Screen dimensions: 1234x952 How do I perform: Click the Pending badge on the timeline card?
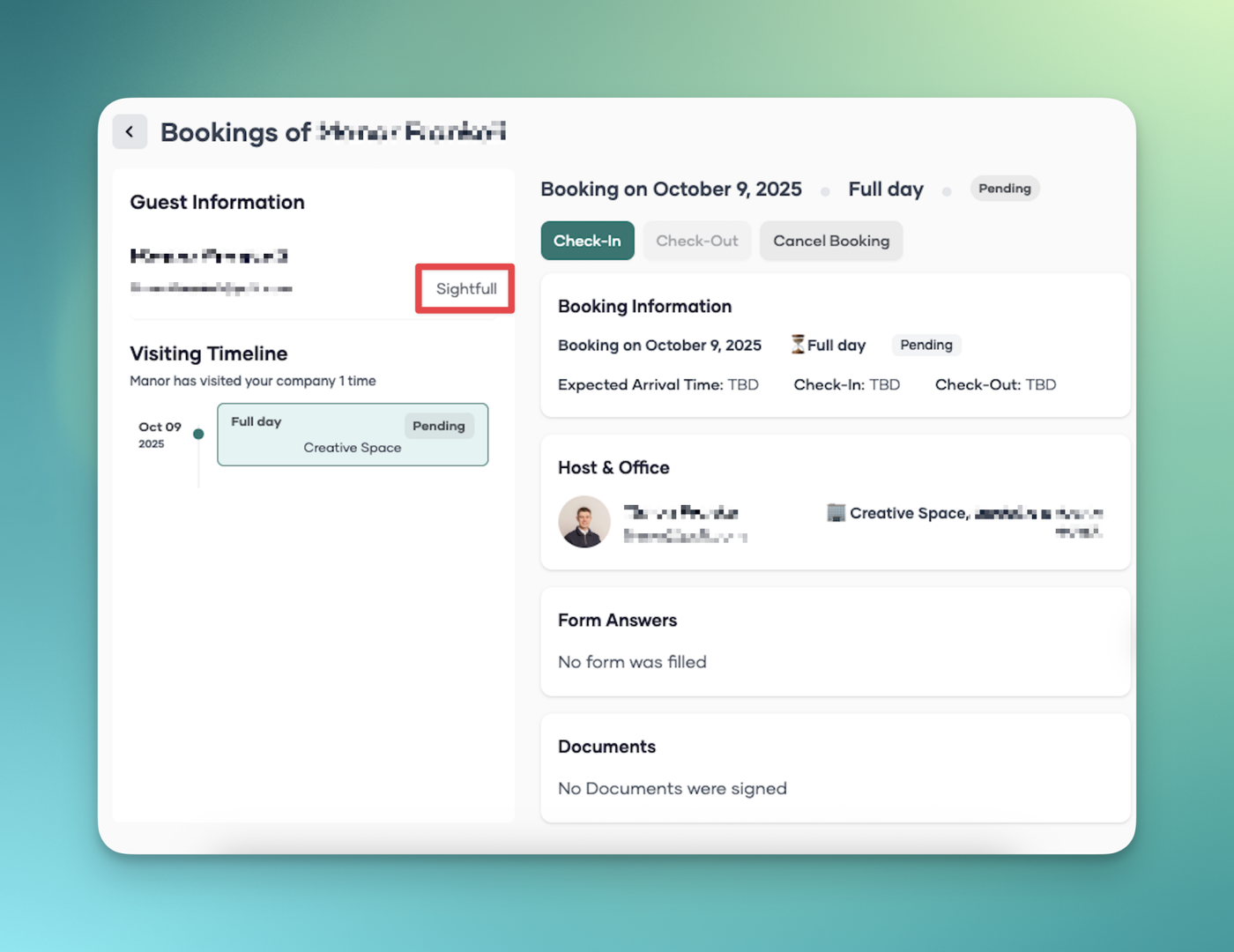(438, 426)
